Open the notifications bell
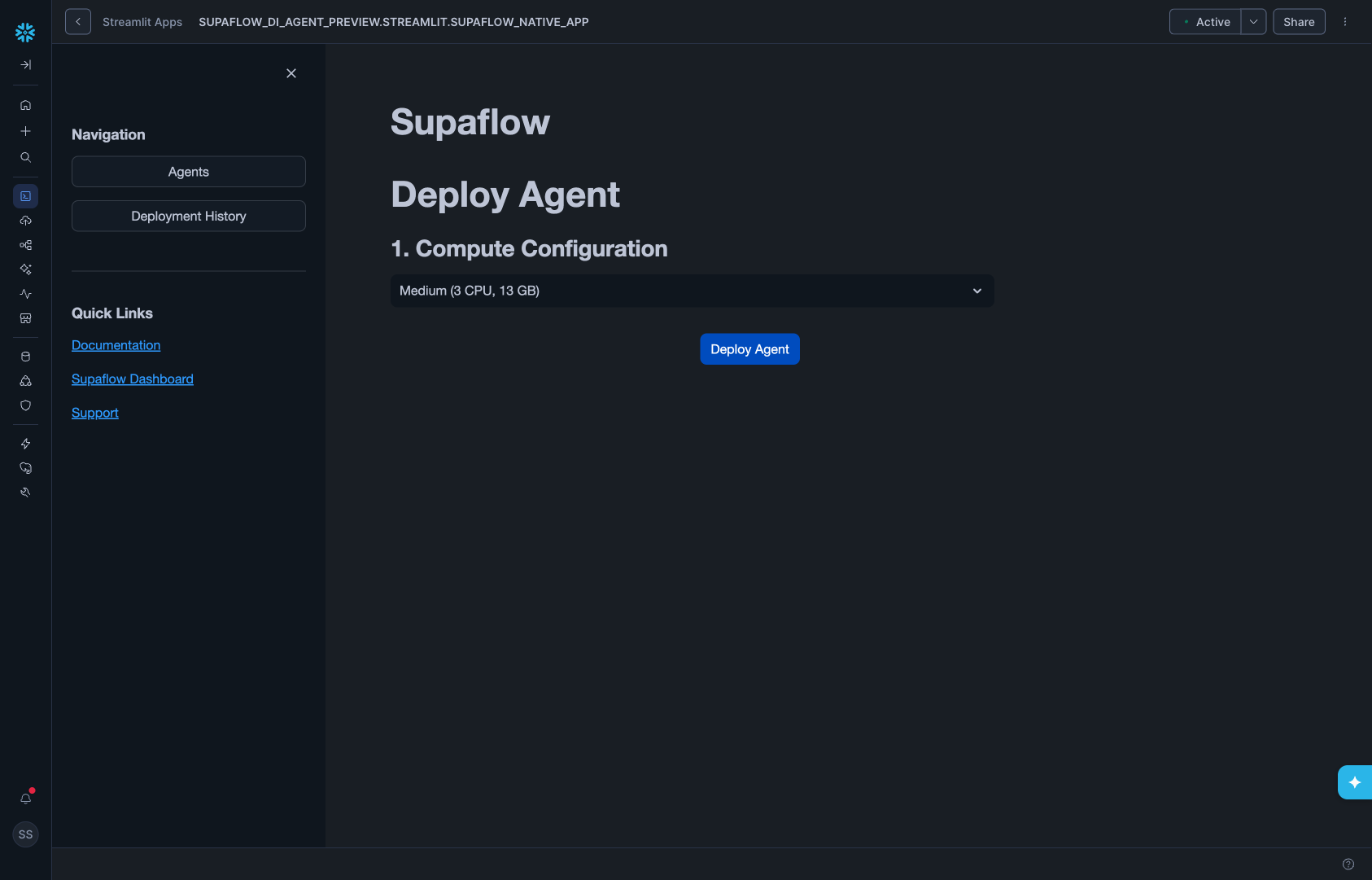 click(x=25, y=799)
